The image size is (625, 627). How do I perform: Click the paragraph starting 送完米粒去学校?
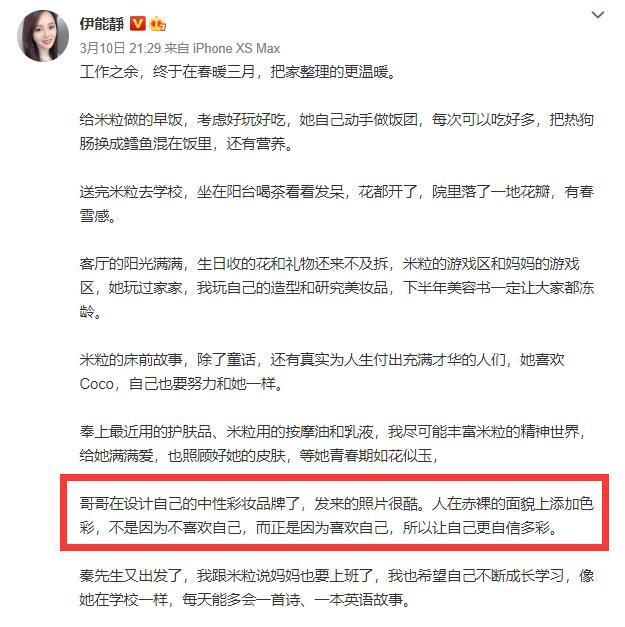pos(336,204)
